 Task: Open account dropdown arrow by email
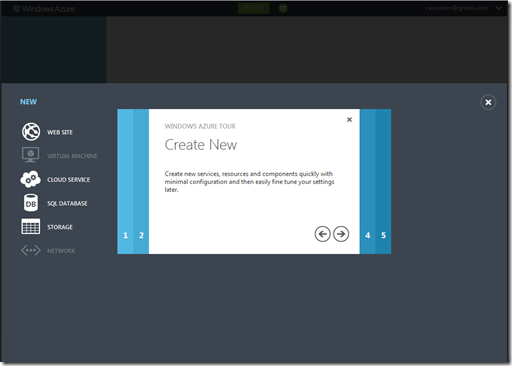[x=499, y=8]
